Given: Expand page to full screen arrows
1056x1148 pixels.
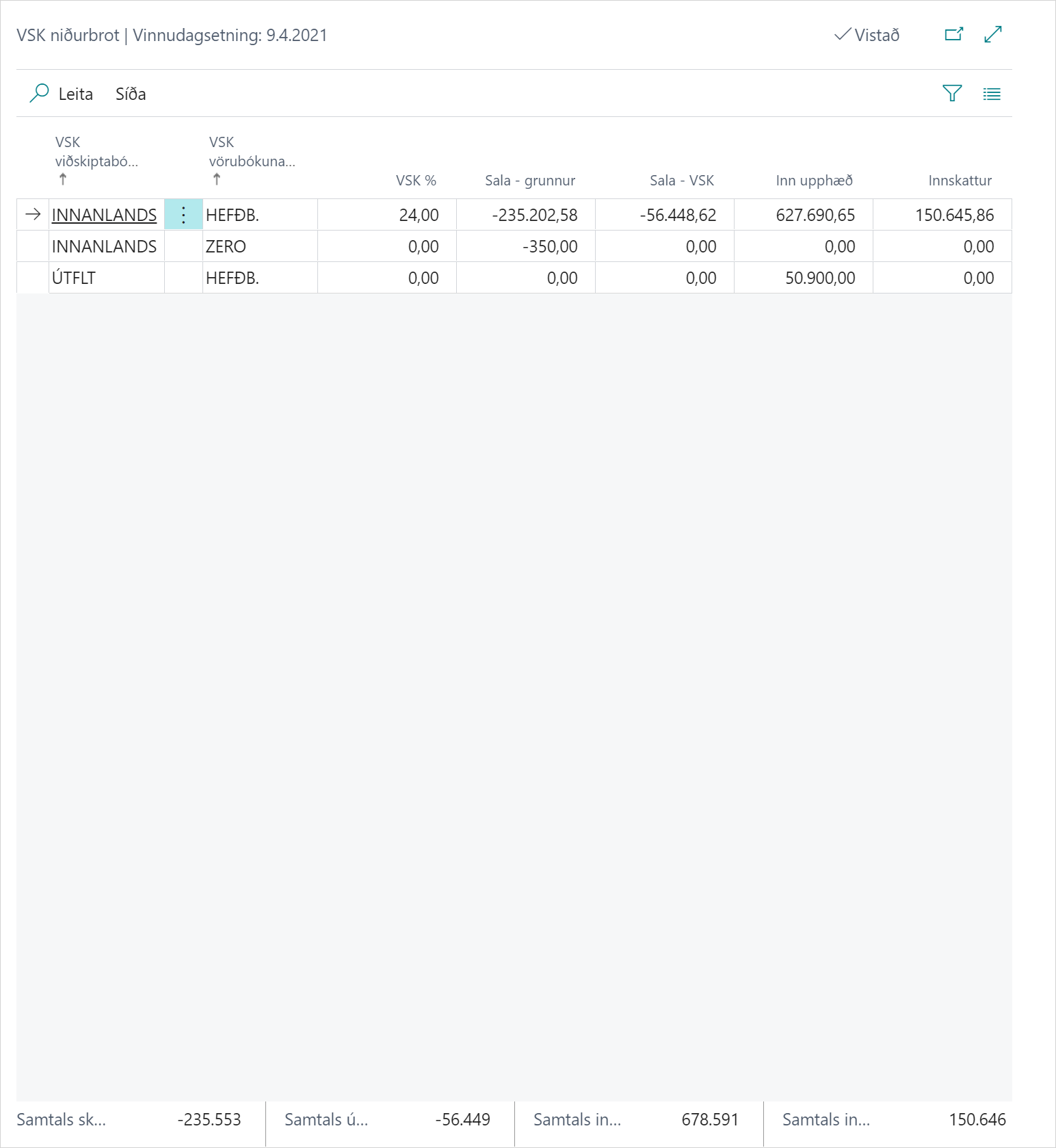Looking at the screenshot, I should (x=993, y=34).
